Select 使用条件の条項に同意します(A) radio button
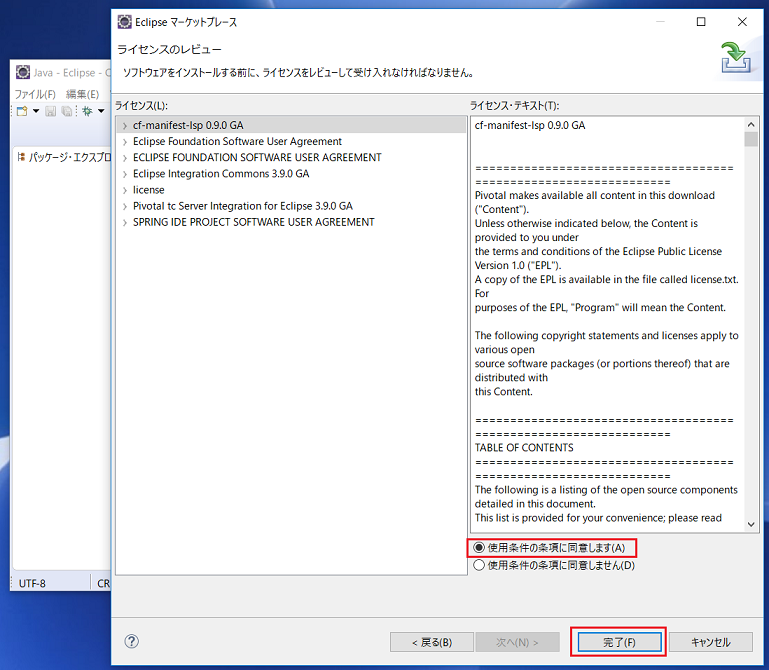Screen dimensions: 769x670 point(479,547)
